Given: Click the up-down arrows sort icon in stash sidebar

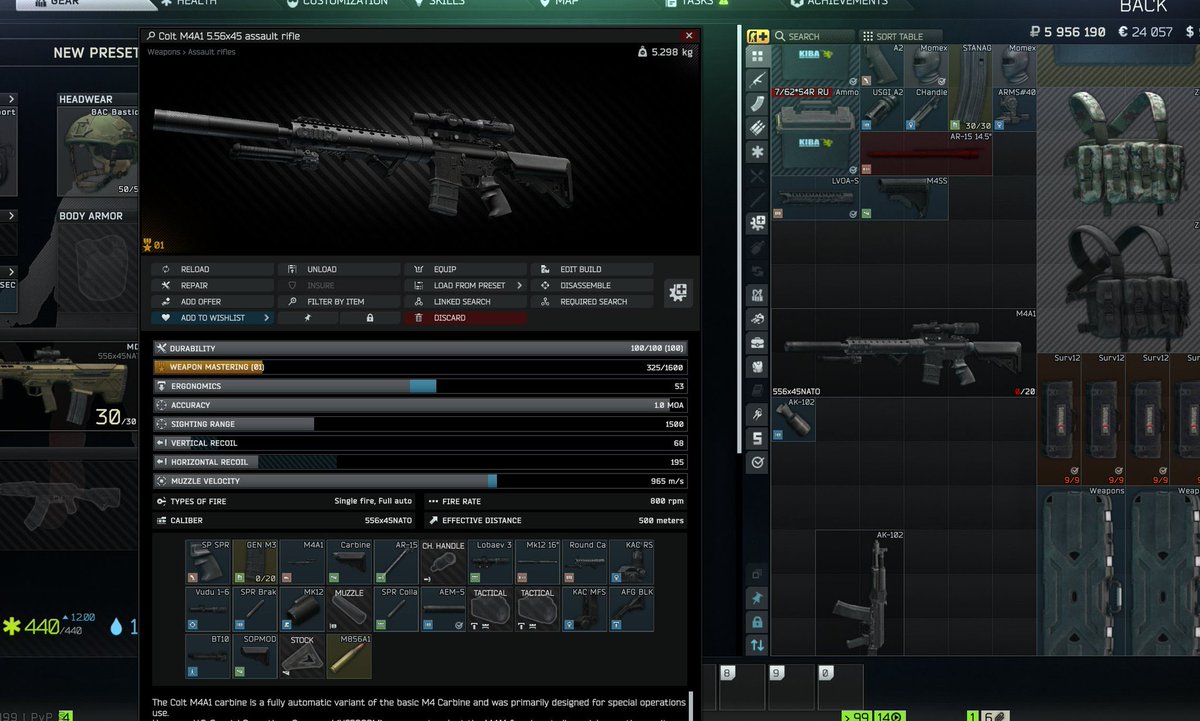Looking at the screenshot, I should pos(757,646).
